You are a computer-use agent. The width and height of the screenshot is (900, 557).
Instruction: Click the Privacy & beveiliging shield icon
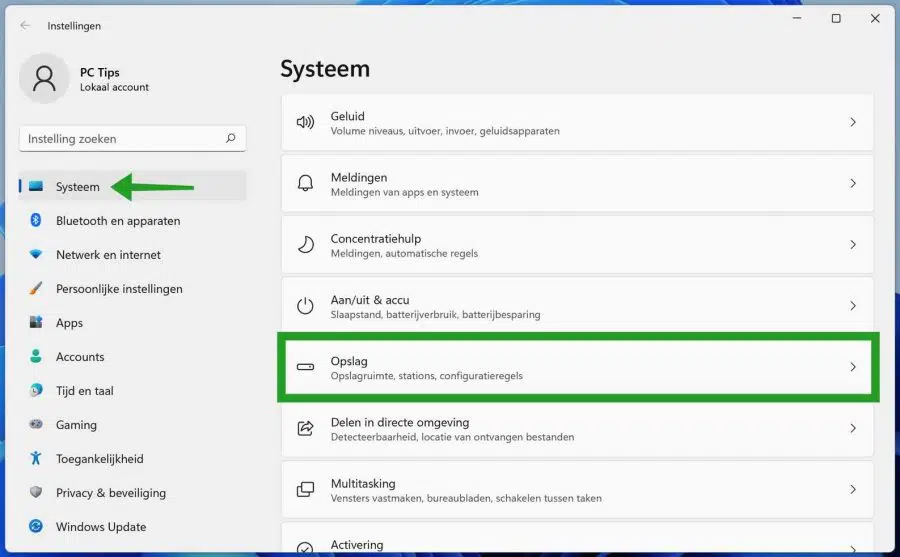pyautogui.click(x=36, y=492)
